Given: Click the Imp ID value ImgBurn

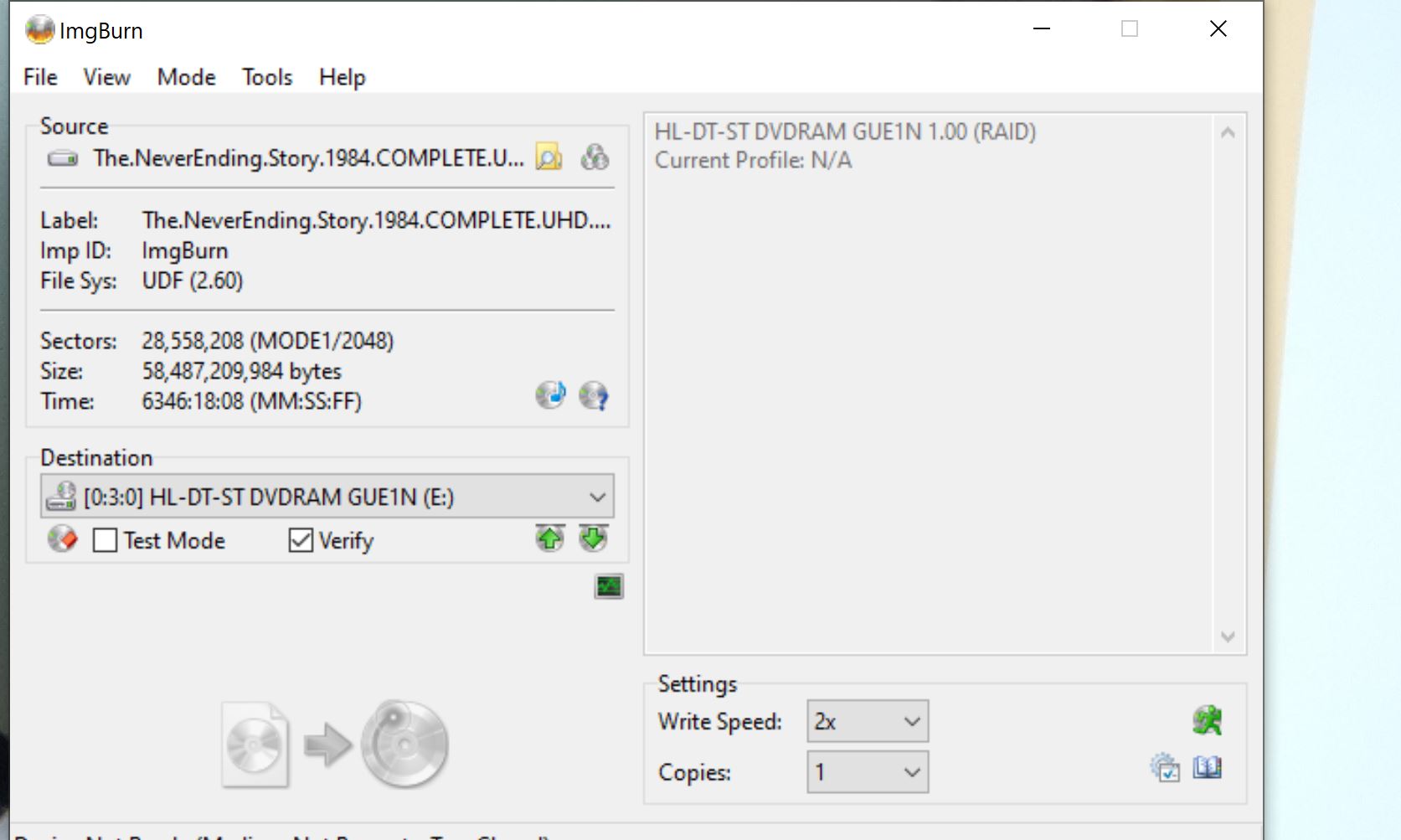Looking at the screenshot, I should pos(185,250).
